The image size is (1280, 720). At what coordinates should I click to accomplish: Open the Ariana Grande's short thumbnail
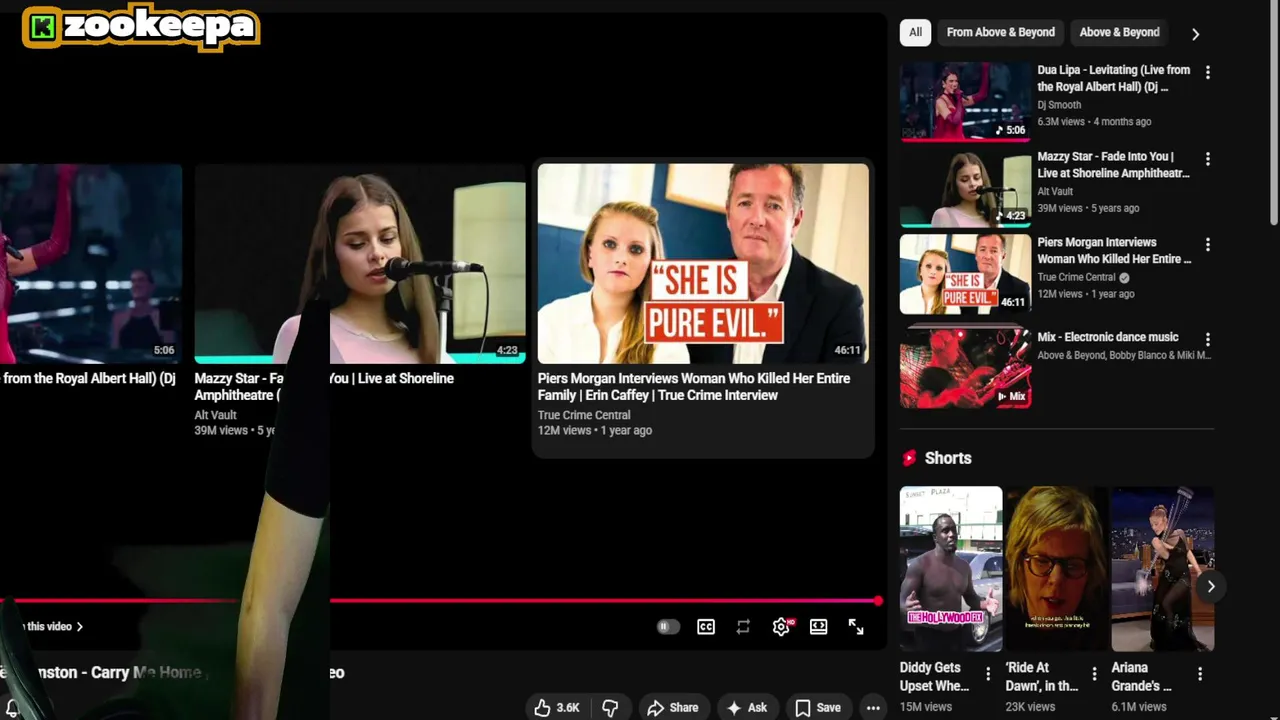point(1163,569)
